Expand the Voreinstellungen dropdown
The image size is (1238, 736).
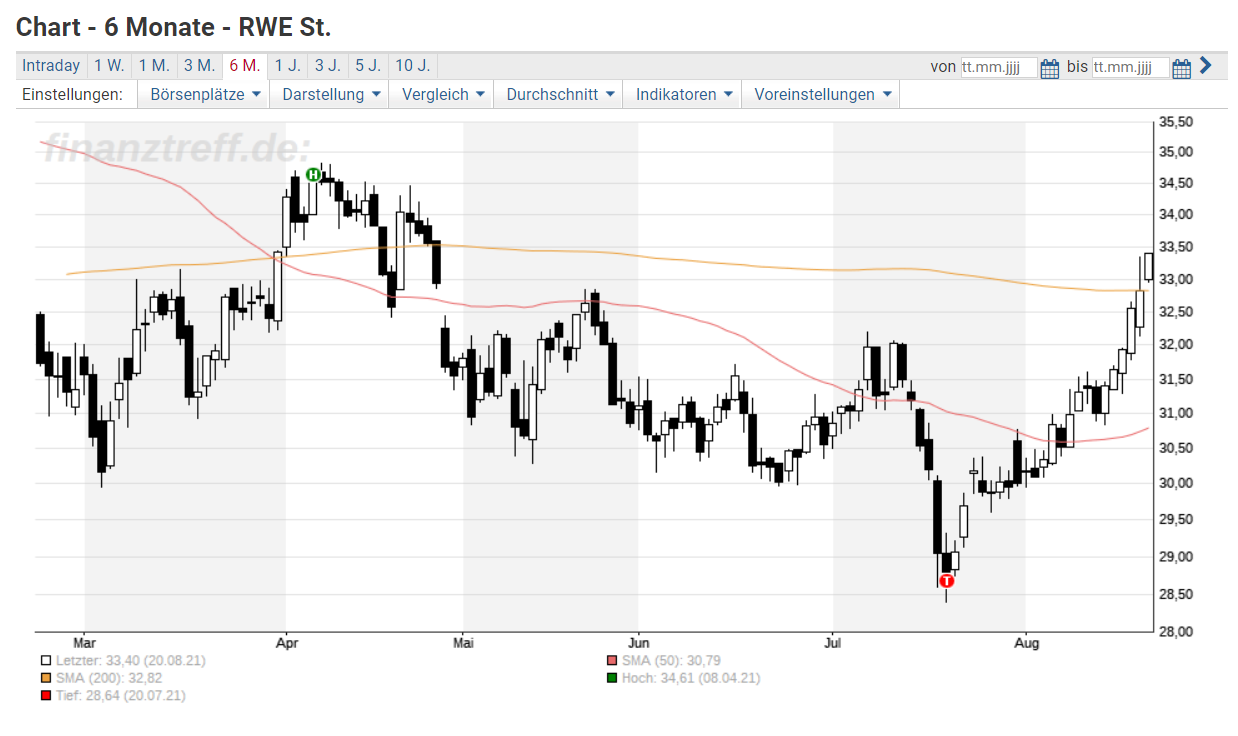click(x=820, y=94)
